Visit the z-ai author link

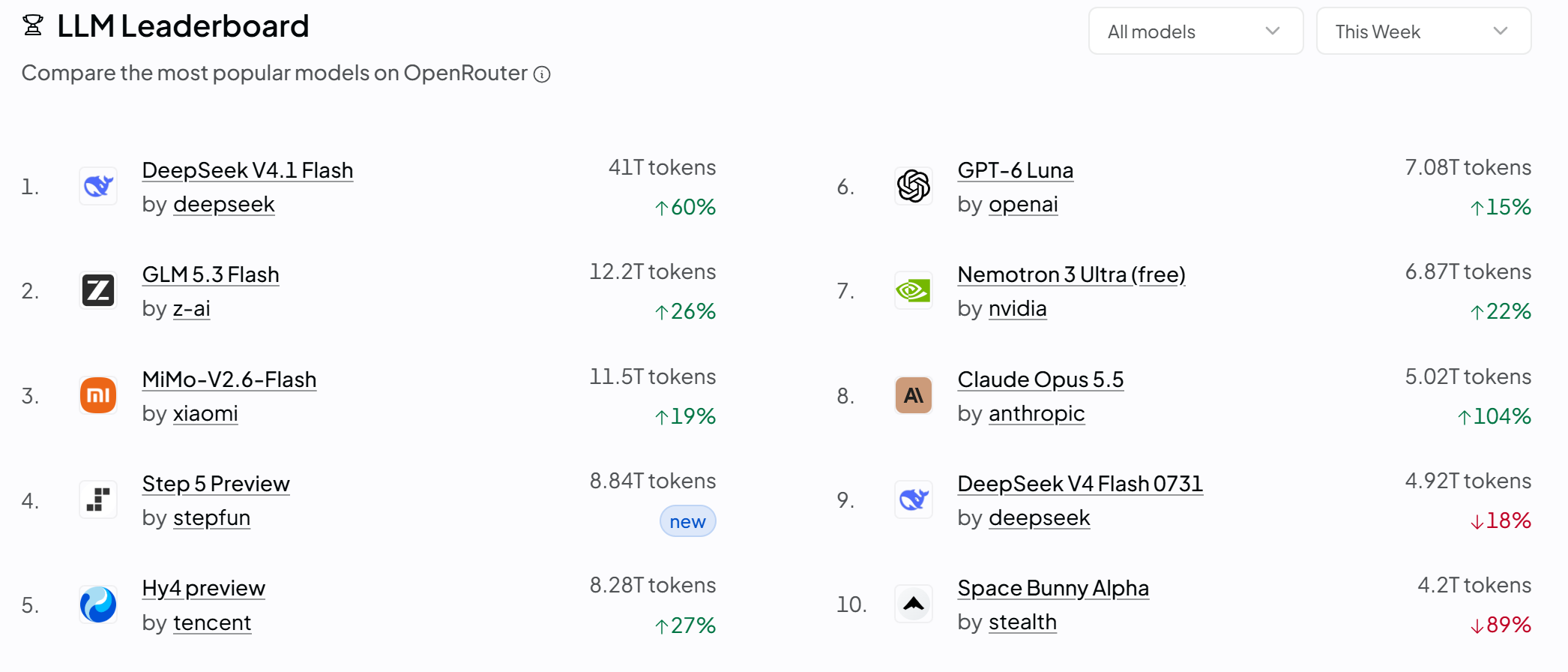tap(192, 308)
